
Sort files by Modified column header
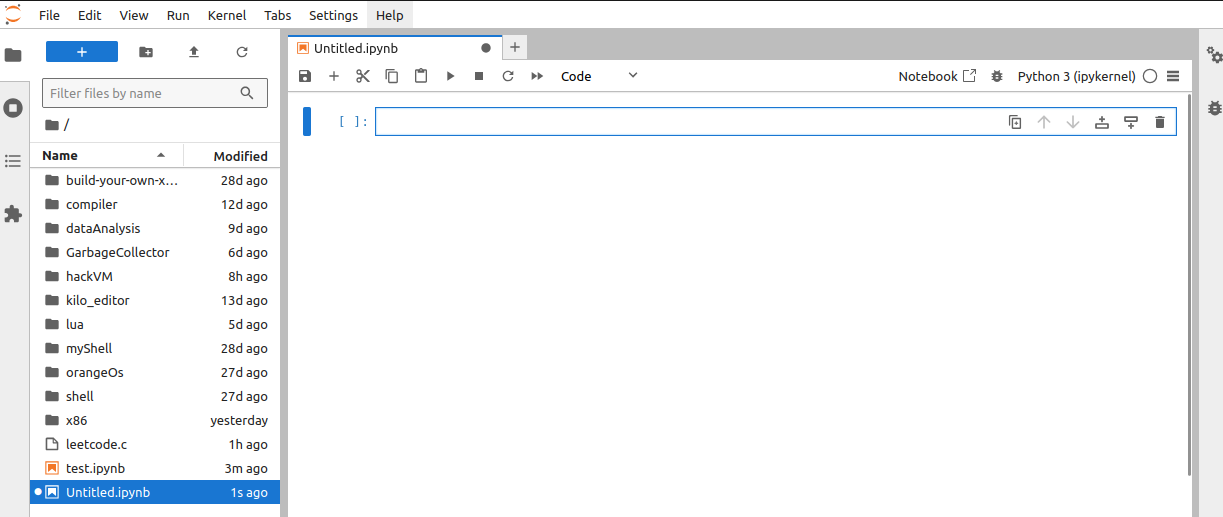pos(232,156)
